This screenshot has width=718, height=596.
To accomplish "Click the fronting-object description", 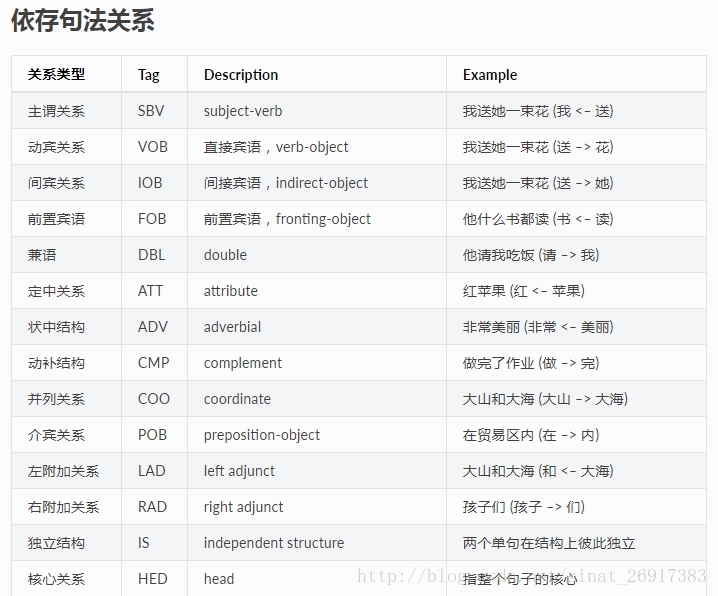I will (288, 219).
